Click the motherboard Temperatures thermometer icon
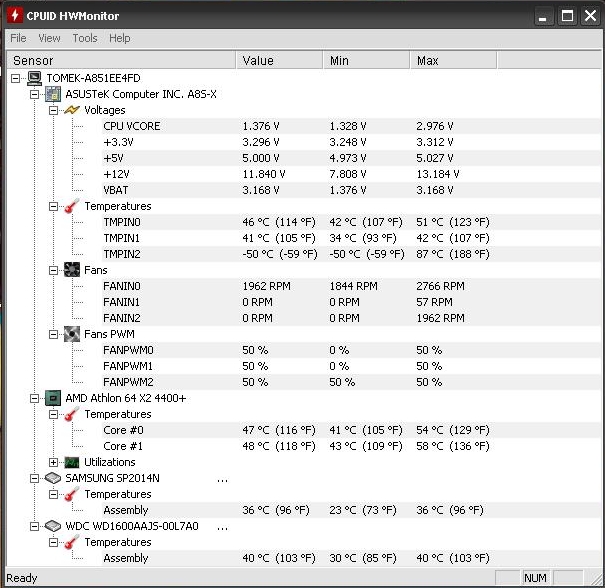Viewport: 605px width, 588px height. point(72,206)
